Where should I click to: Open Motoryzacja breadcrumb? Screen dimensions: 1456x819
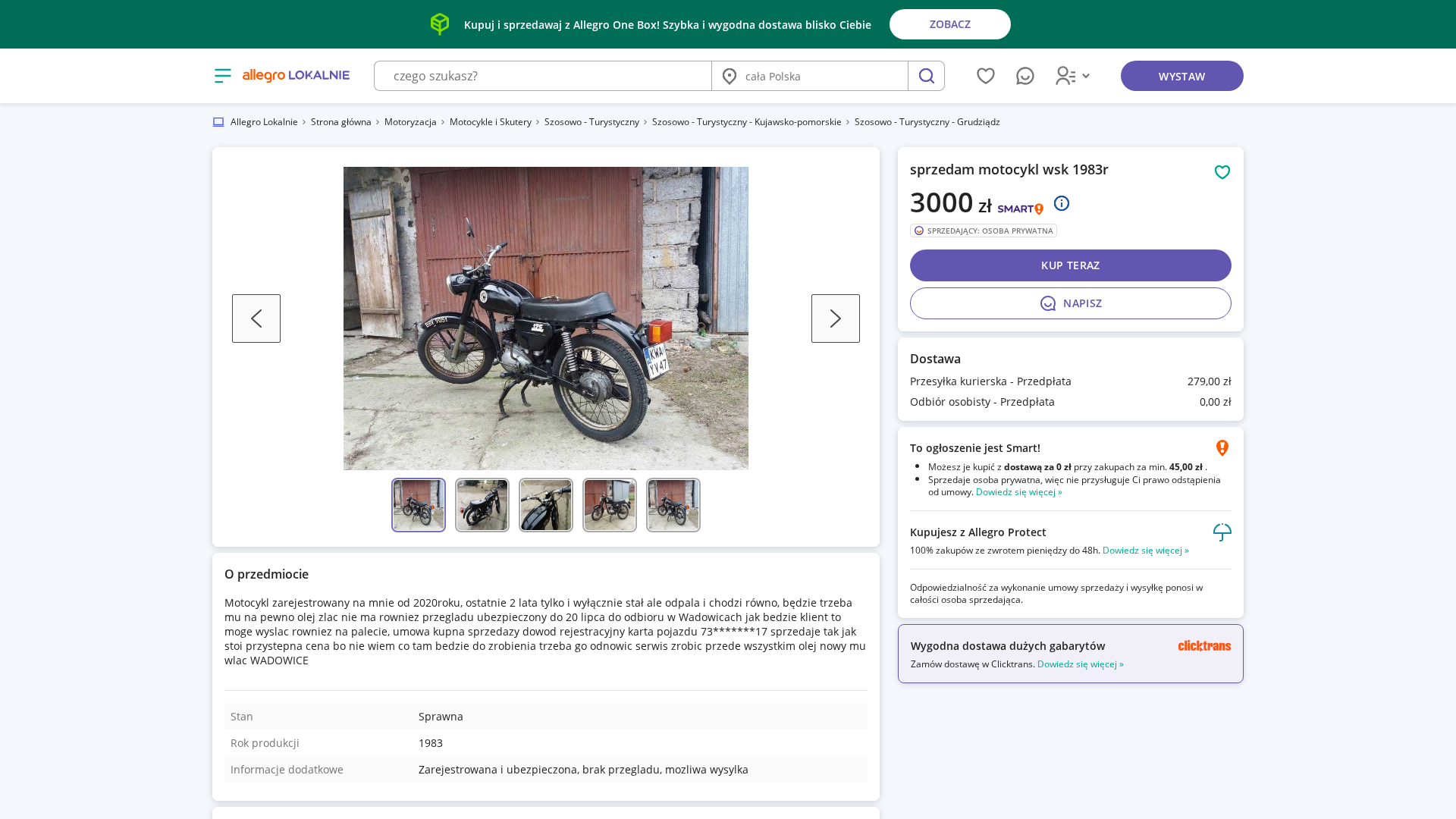click(410, 122)
